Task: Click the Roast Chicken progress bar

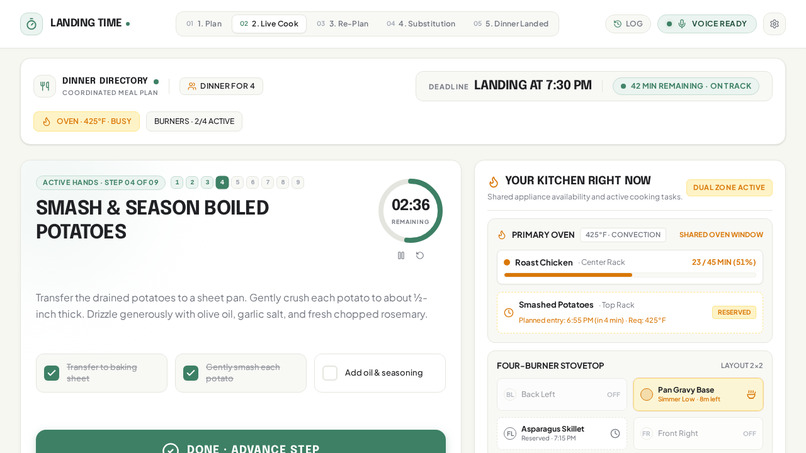Action: 630,275
